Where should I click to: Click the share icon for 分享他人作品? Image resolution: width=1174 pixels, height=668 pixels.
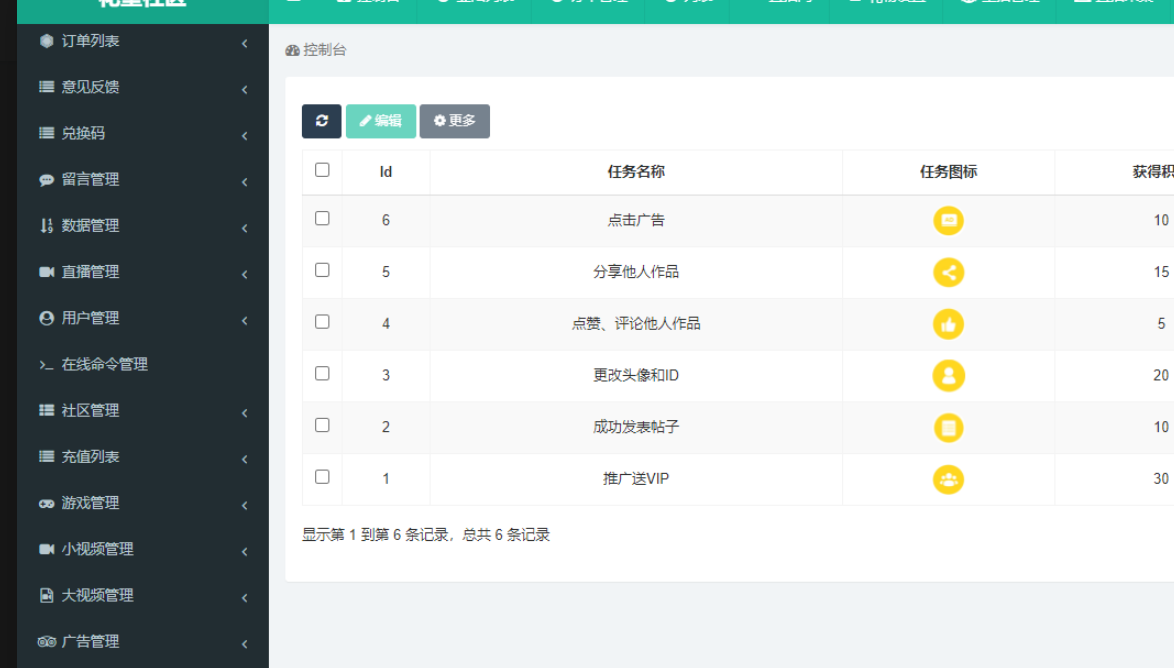948,272
